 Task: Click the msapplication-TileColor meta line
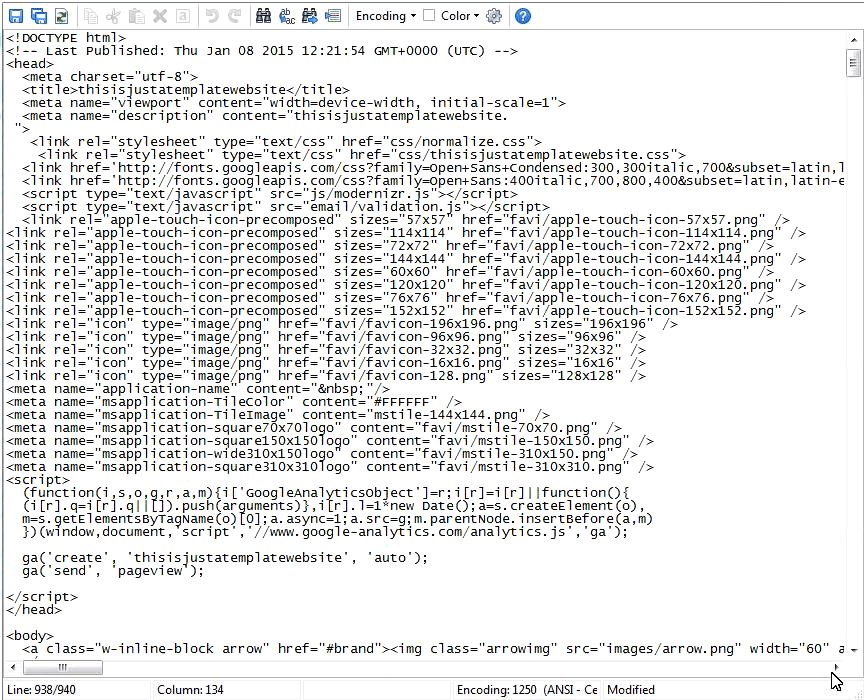[x=234, y=402]
